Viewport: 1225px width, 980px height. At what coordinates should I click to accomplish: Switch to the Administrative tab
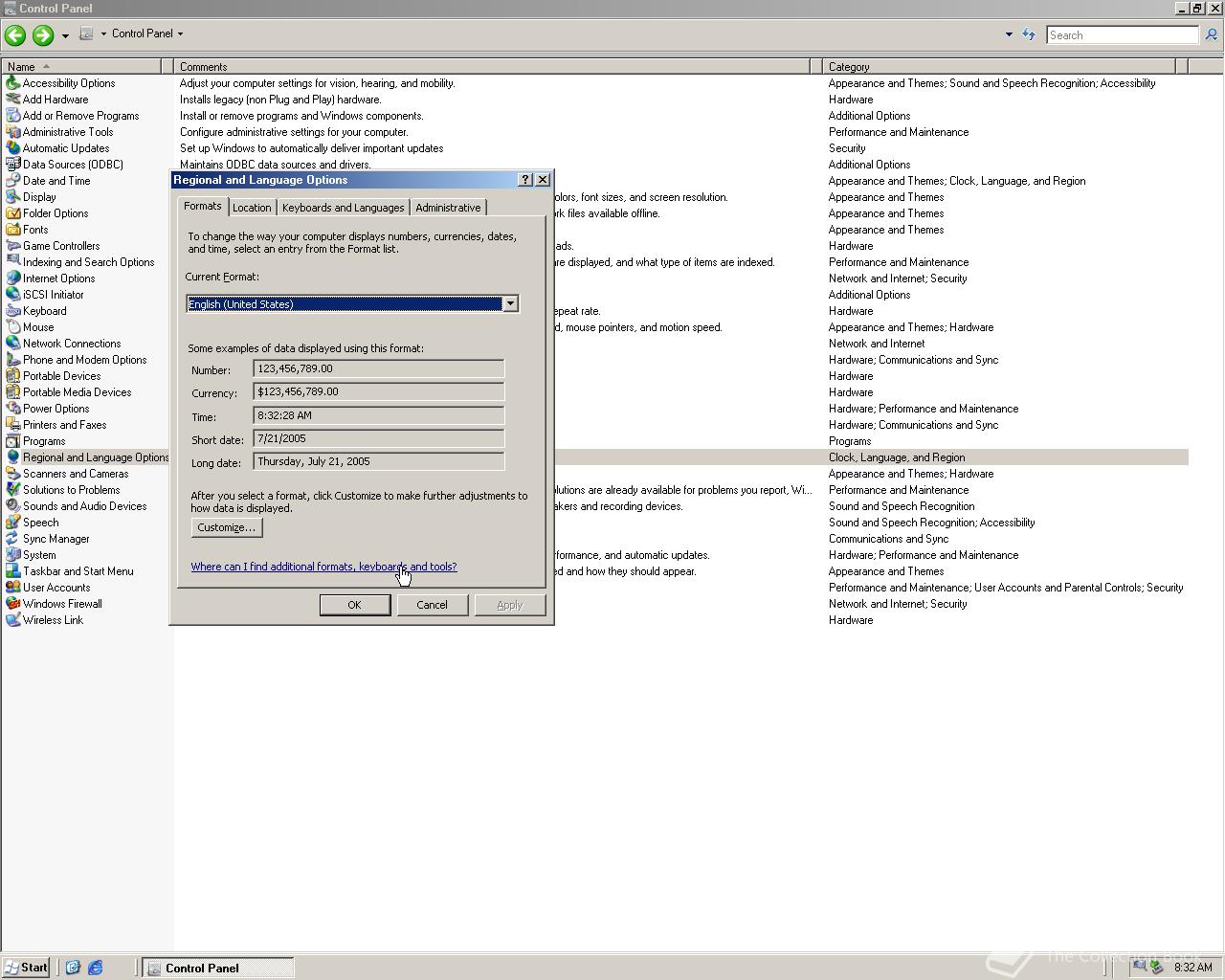coord(448,208)
